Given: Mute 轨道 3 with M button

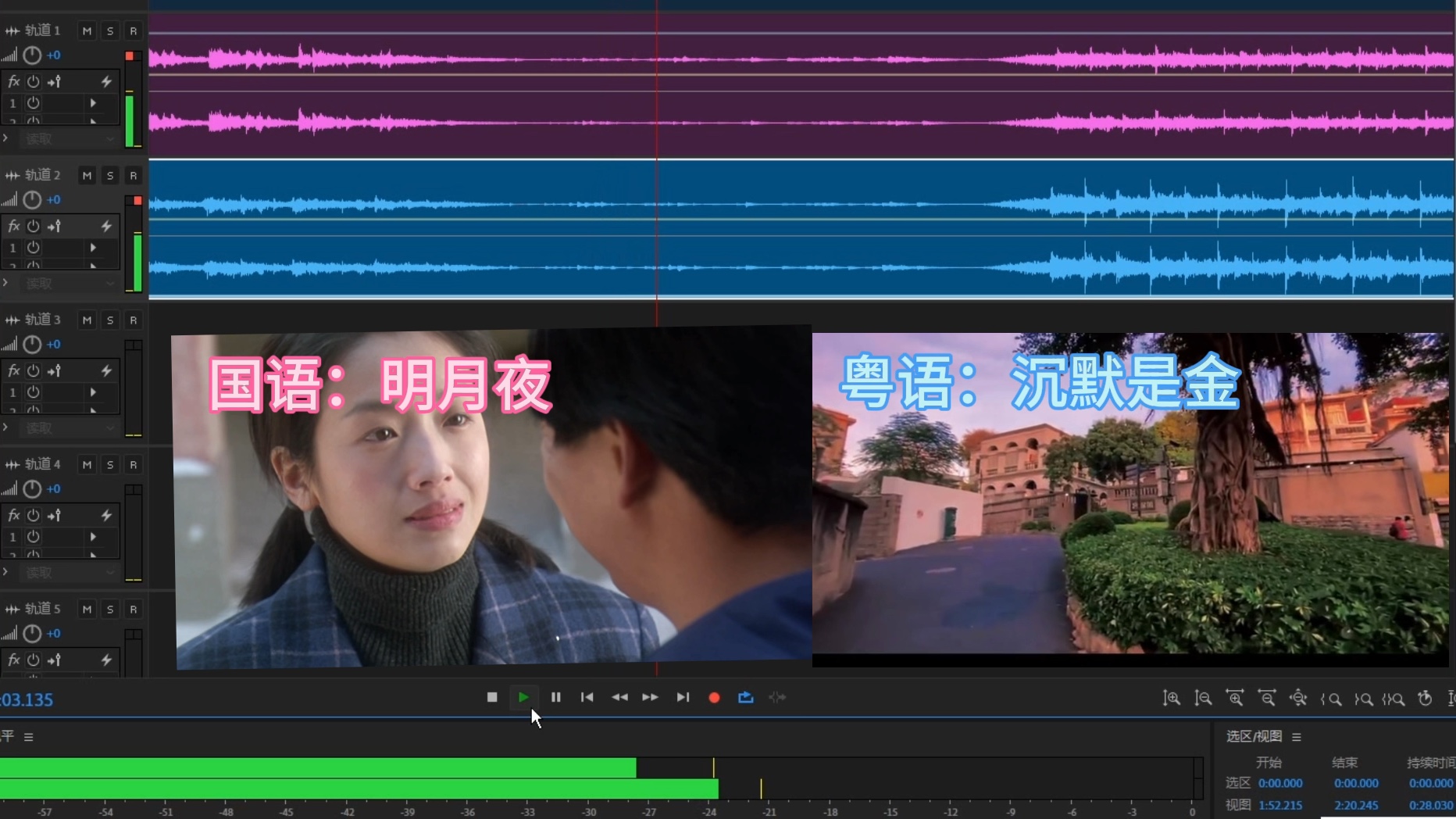Looking at the screenshot, I should pyautogui.click(x=87, y=320).
